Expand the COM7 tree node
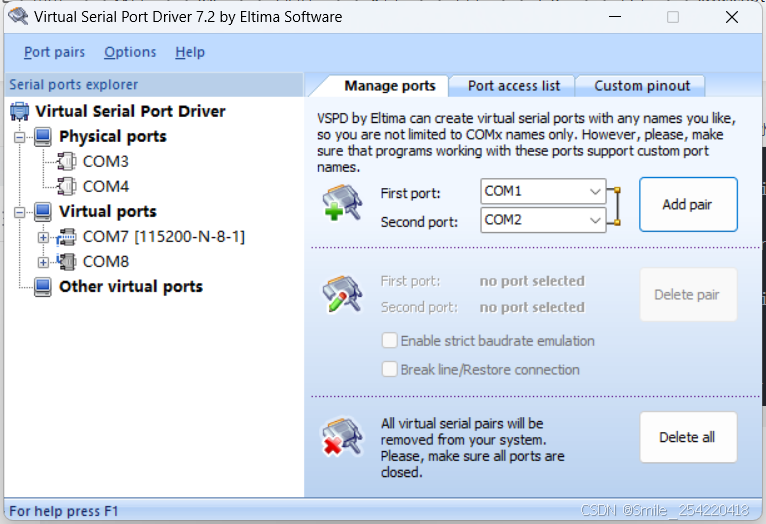The image size is (766, 524). coord(43,237)
